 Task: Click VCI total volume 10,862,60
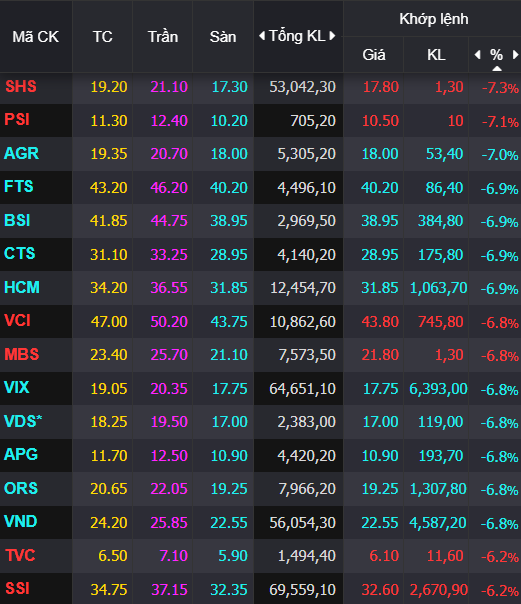click(x=303, y=322)
